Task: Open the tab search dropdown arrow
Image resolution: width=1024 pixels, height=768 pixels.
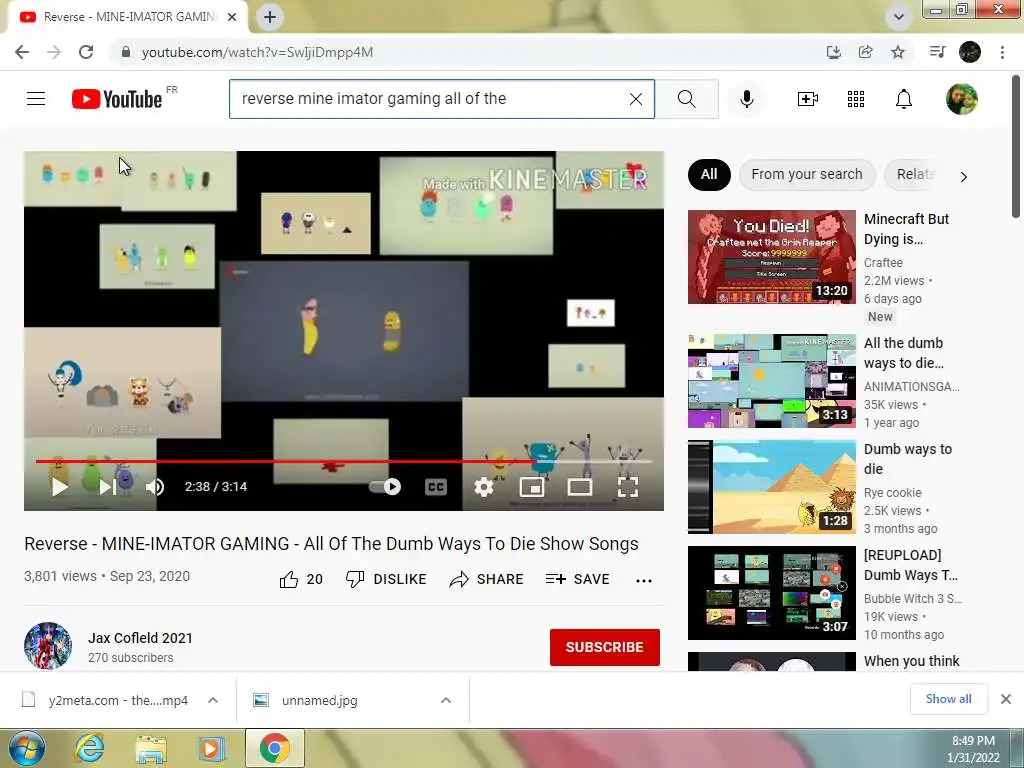Action: (899, 17)
